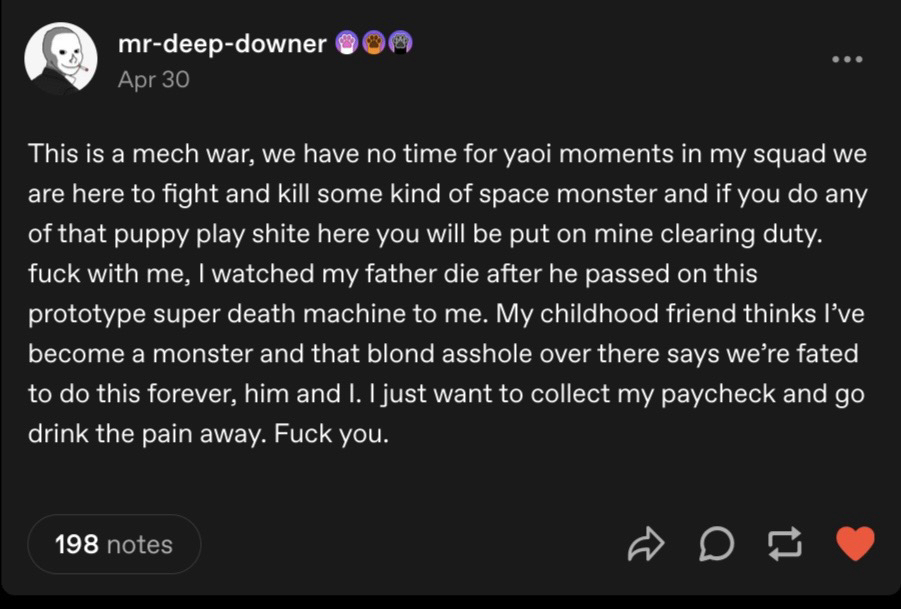Click the Apr 30 post date
The width and height of the screenshot is (901, 609).
153,79
